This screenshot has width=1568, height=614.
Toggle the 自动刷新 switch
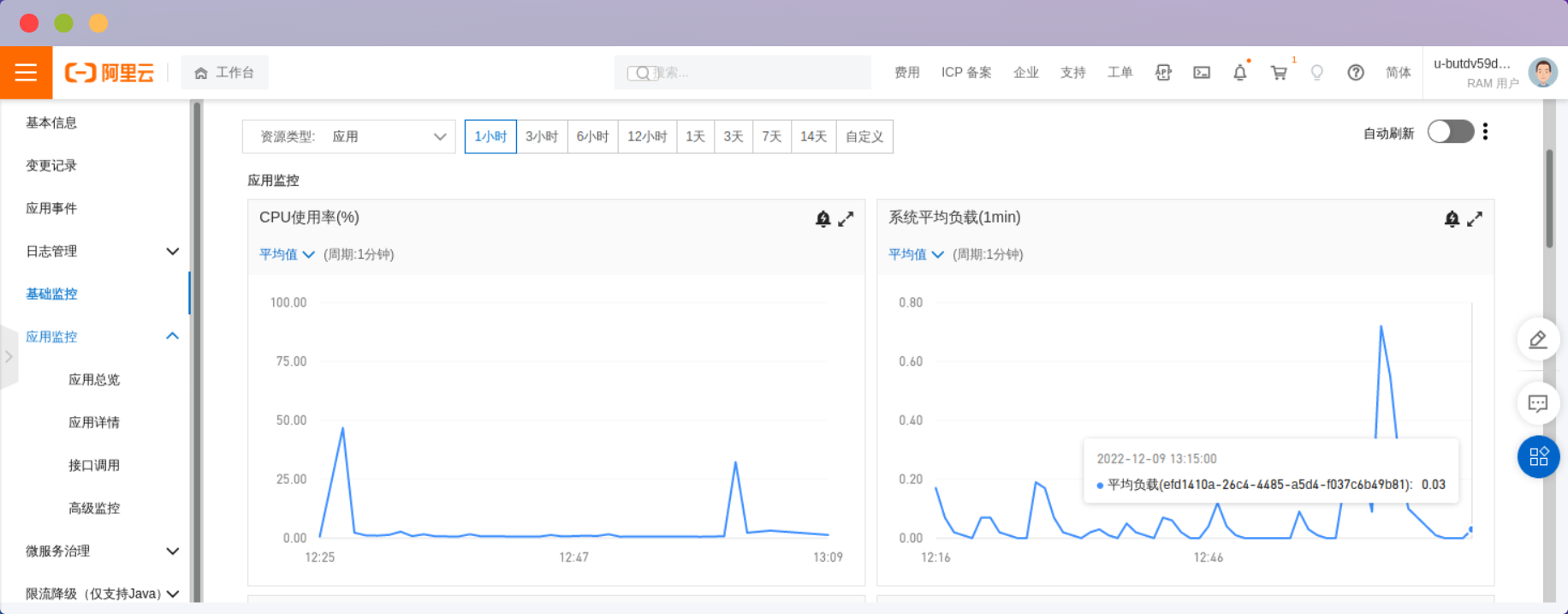pyautogui.click(x=1451, y=132)
